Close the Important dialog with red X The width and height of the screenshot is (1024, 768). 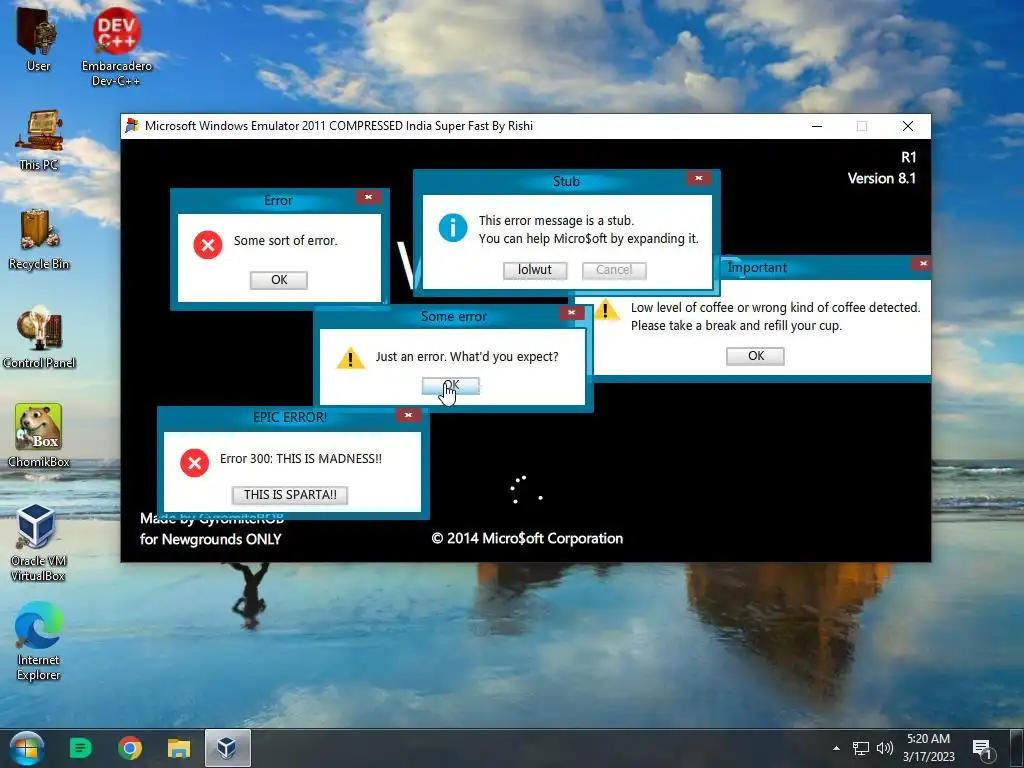click(923, 264)
